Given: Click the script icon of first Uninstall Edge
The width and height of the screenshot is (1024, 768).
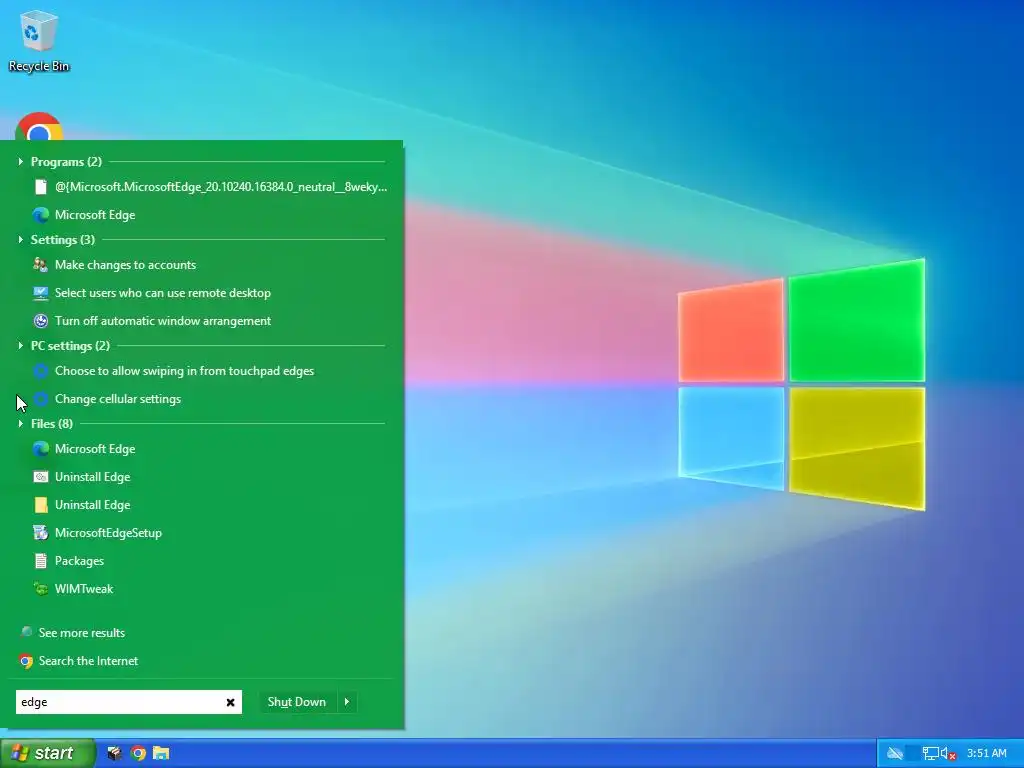Looking at the screenshot, I should pos(40,477).
